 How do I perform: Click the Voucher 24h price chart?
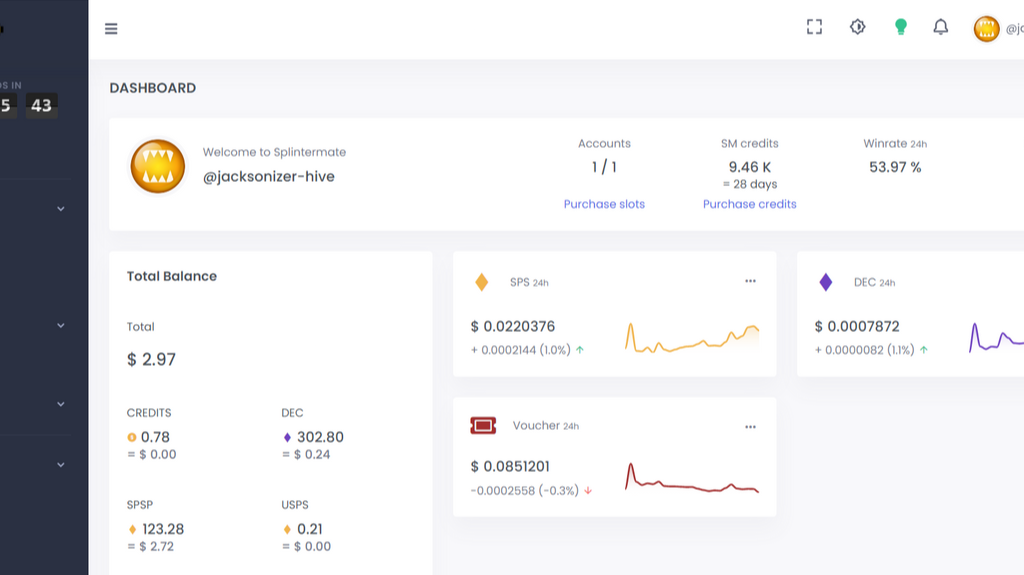click(x=692, y=479)
